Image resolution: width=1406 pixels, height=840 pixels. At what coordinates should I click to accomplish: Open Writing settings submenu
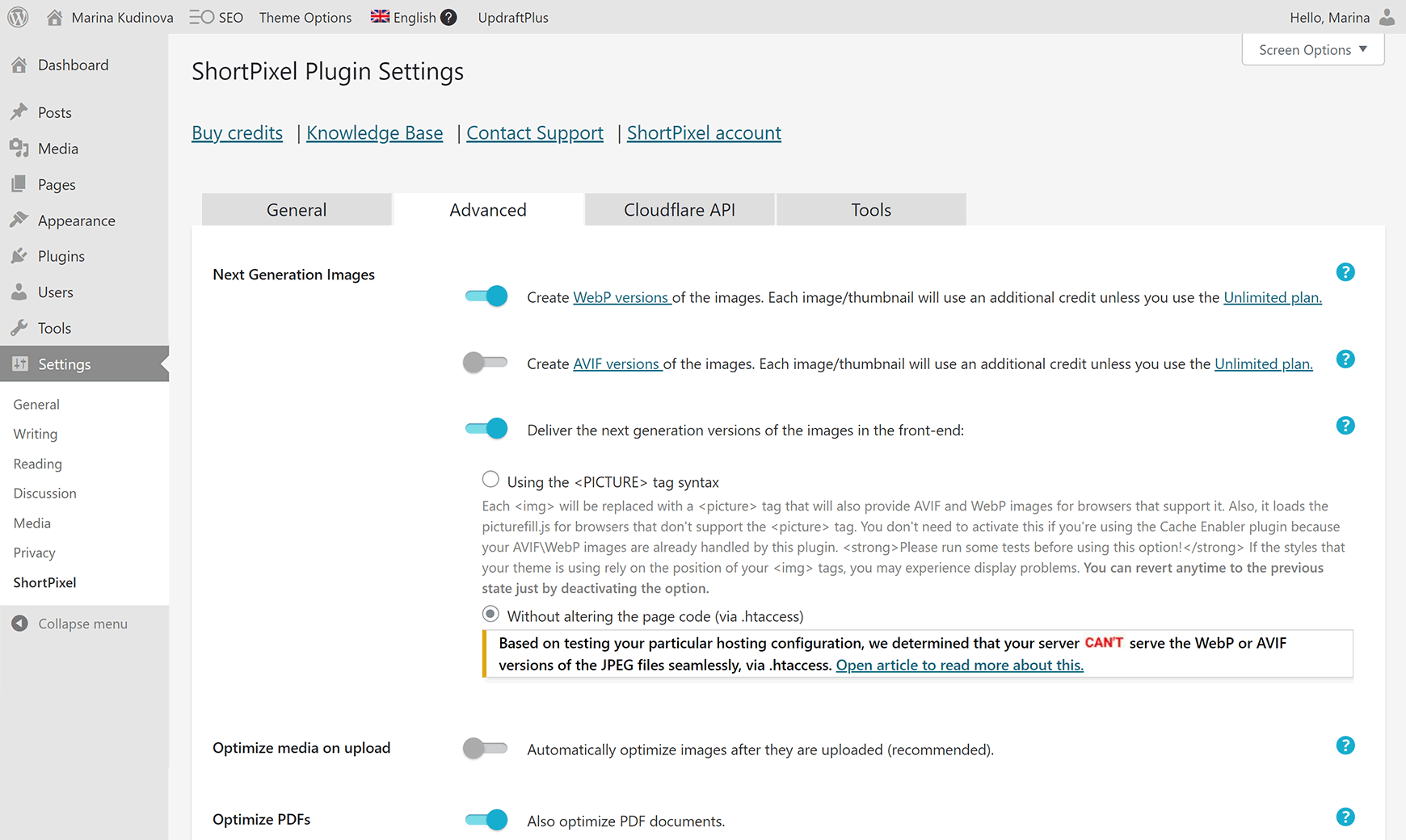pos(36,434)
